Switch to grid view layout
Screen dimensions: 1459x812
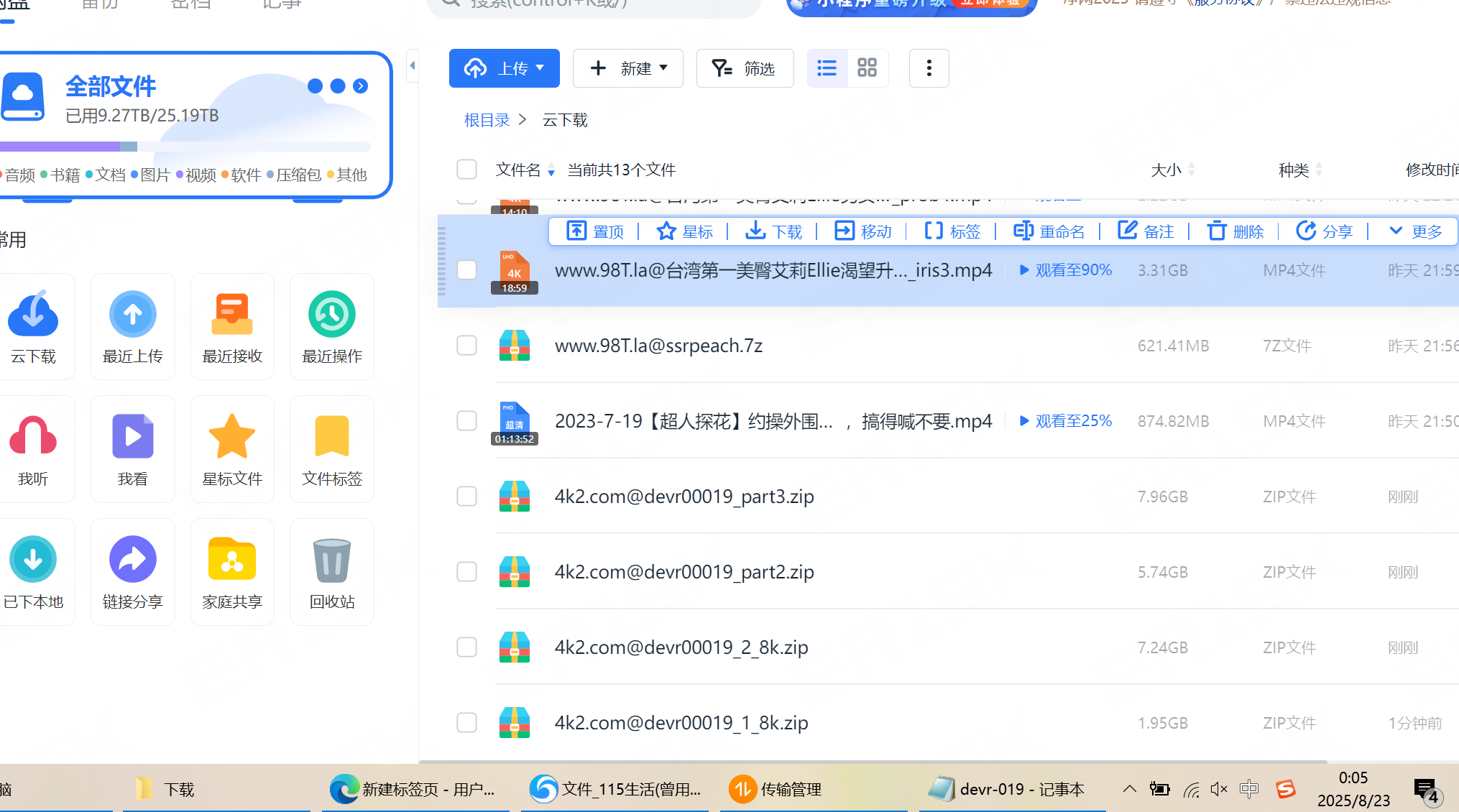click(x=867, y=68)
